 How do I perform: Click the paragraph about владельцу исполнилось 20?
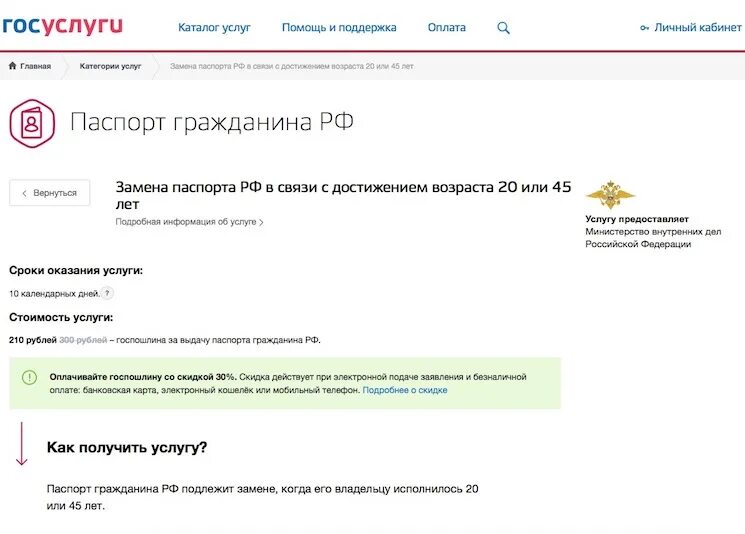point(262,497)
